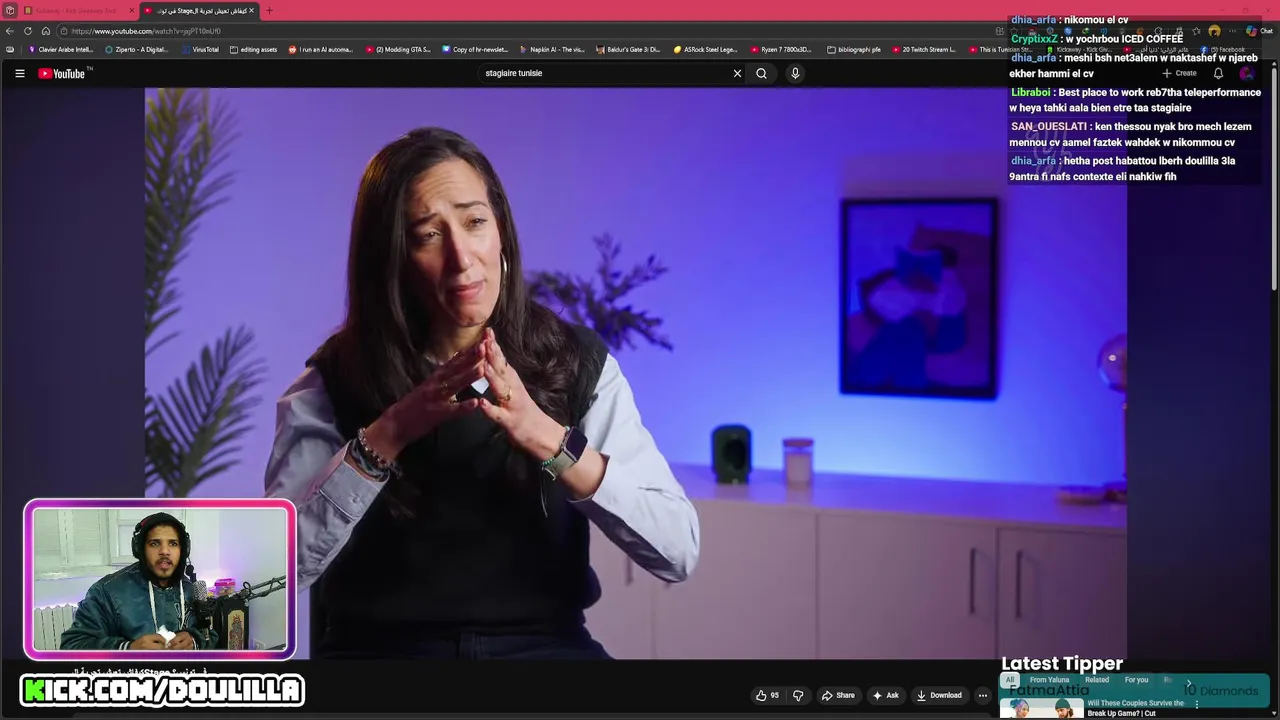1280x720 pixels.
Task: Open 'Will These Couples Survive' video thumbnail
Action: [x=1042, y=707]
